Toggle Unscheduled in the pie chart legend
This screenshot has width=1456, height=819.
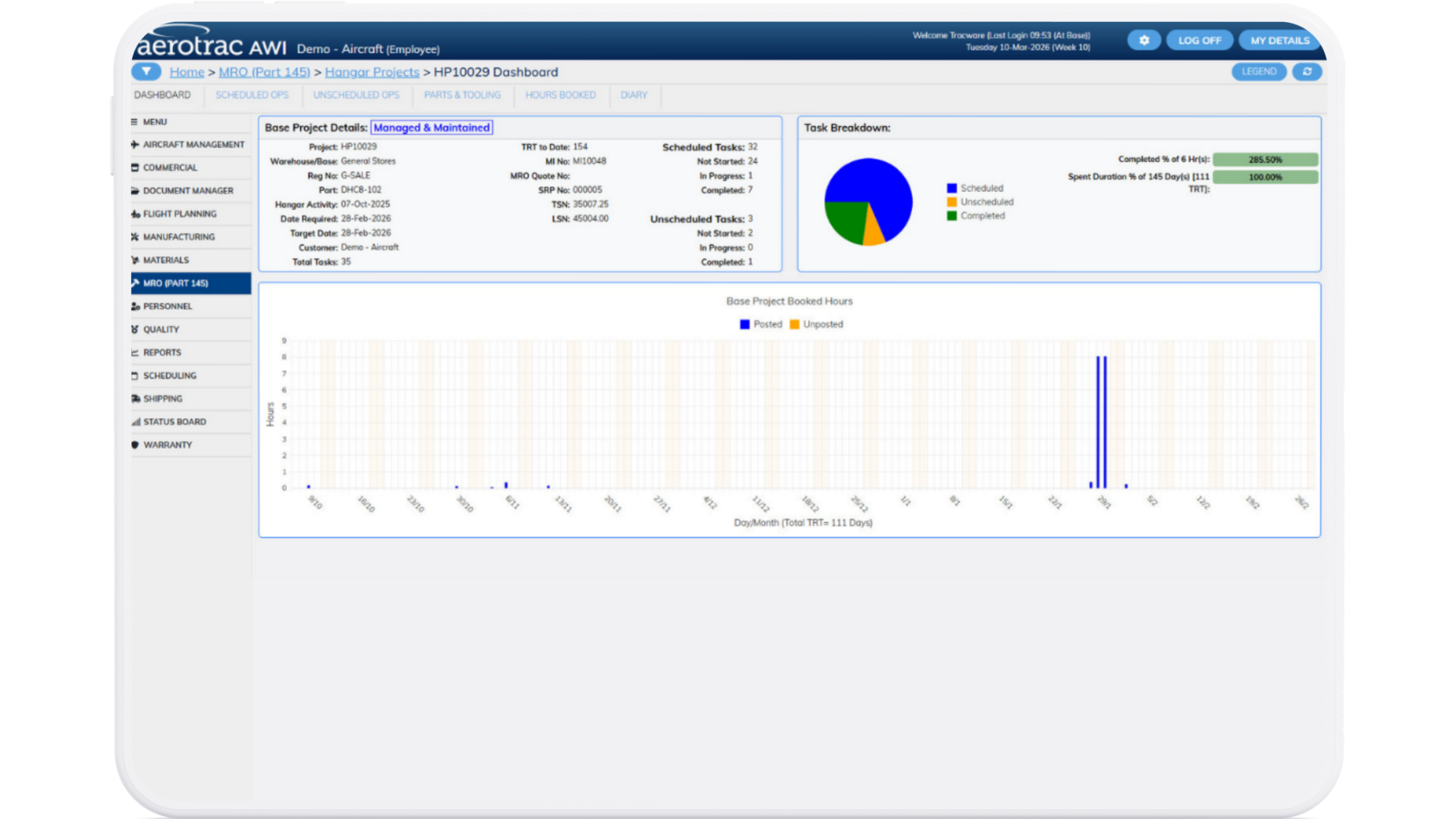pyautogui.click(x=980, y=202)
